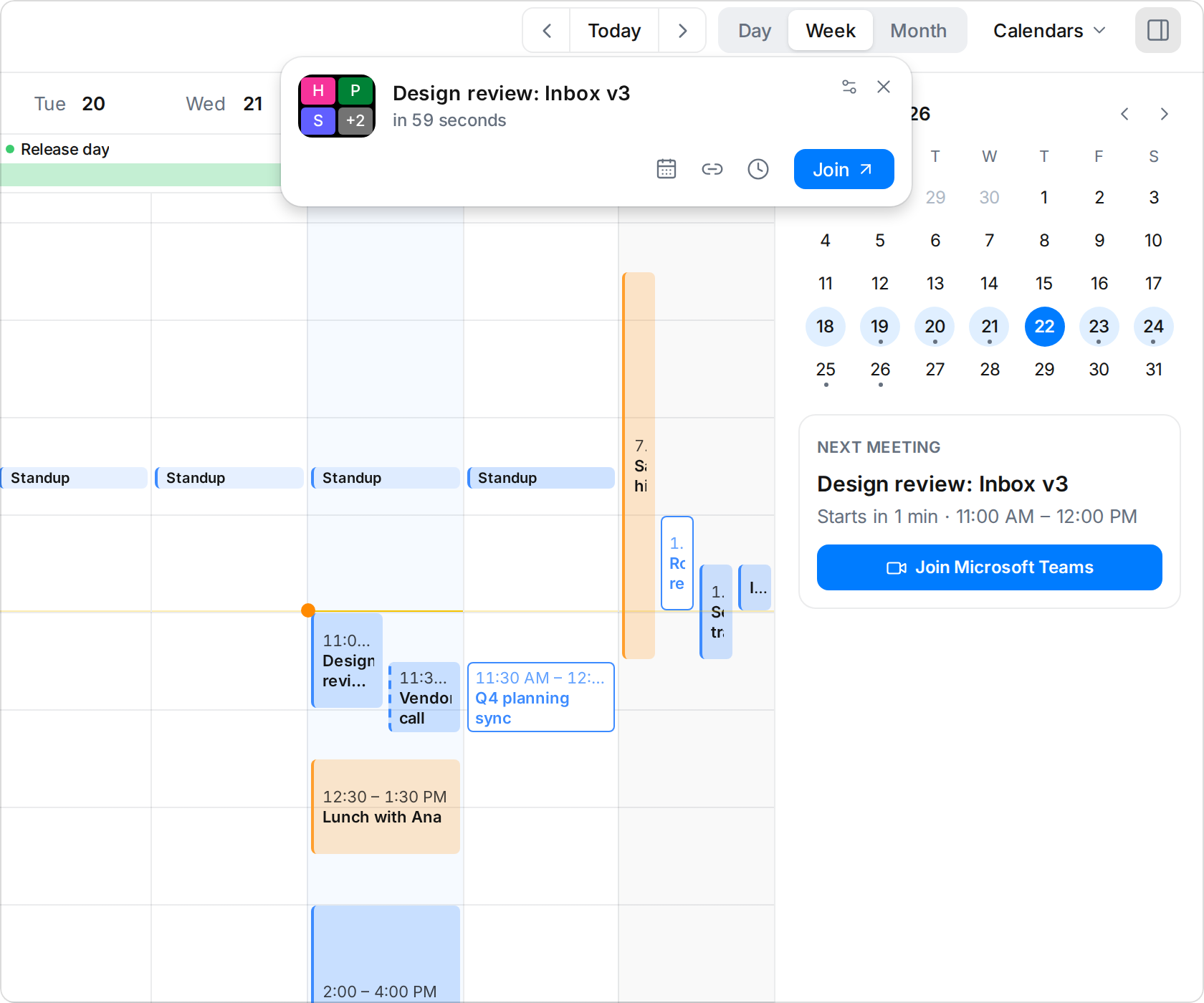The height and width of the screenshot is (1003, 1204).
Task: Click the Design review: Inbox v3 popup title
Action: coord(511,93)
